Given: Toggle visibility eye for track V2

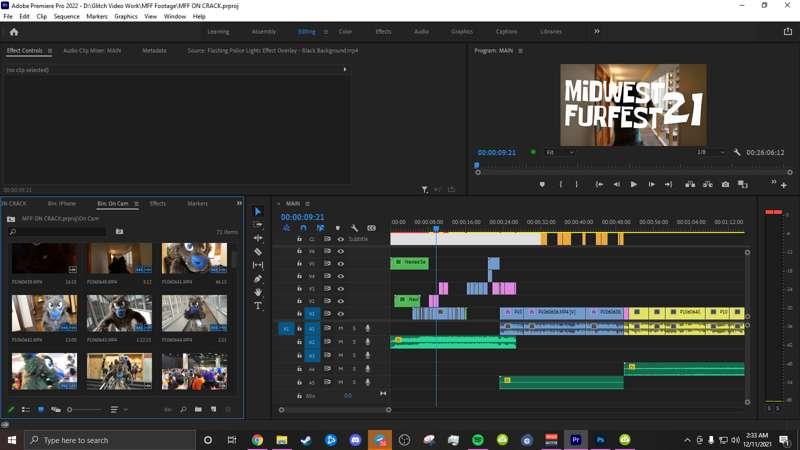Looking at the screenshot, I should (x=340, y=301).
